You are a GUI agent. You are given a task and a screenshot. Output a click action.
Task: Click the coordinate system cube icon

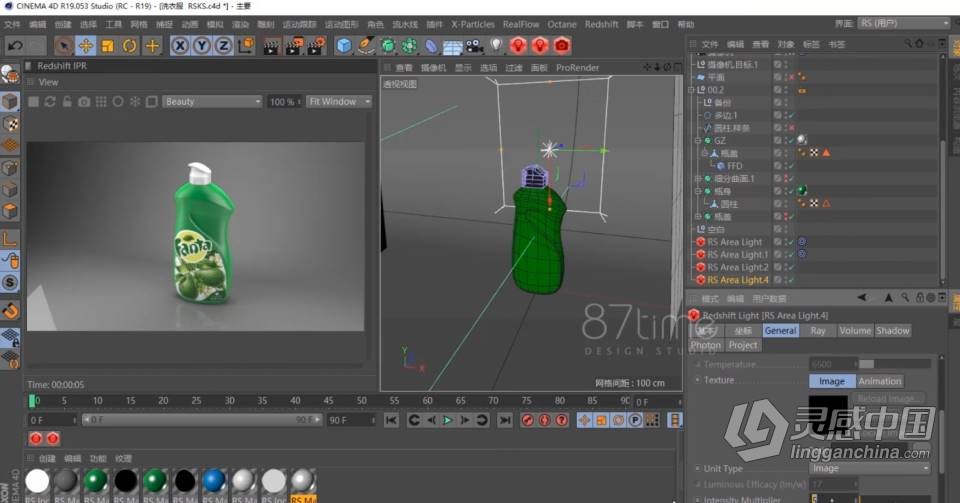click(x=246, y=45)
